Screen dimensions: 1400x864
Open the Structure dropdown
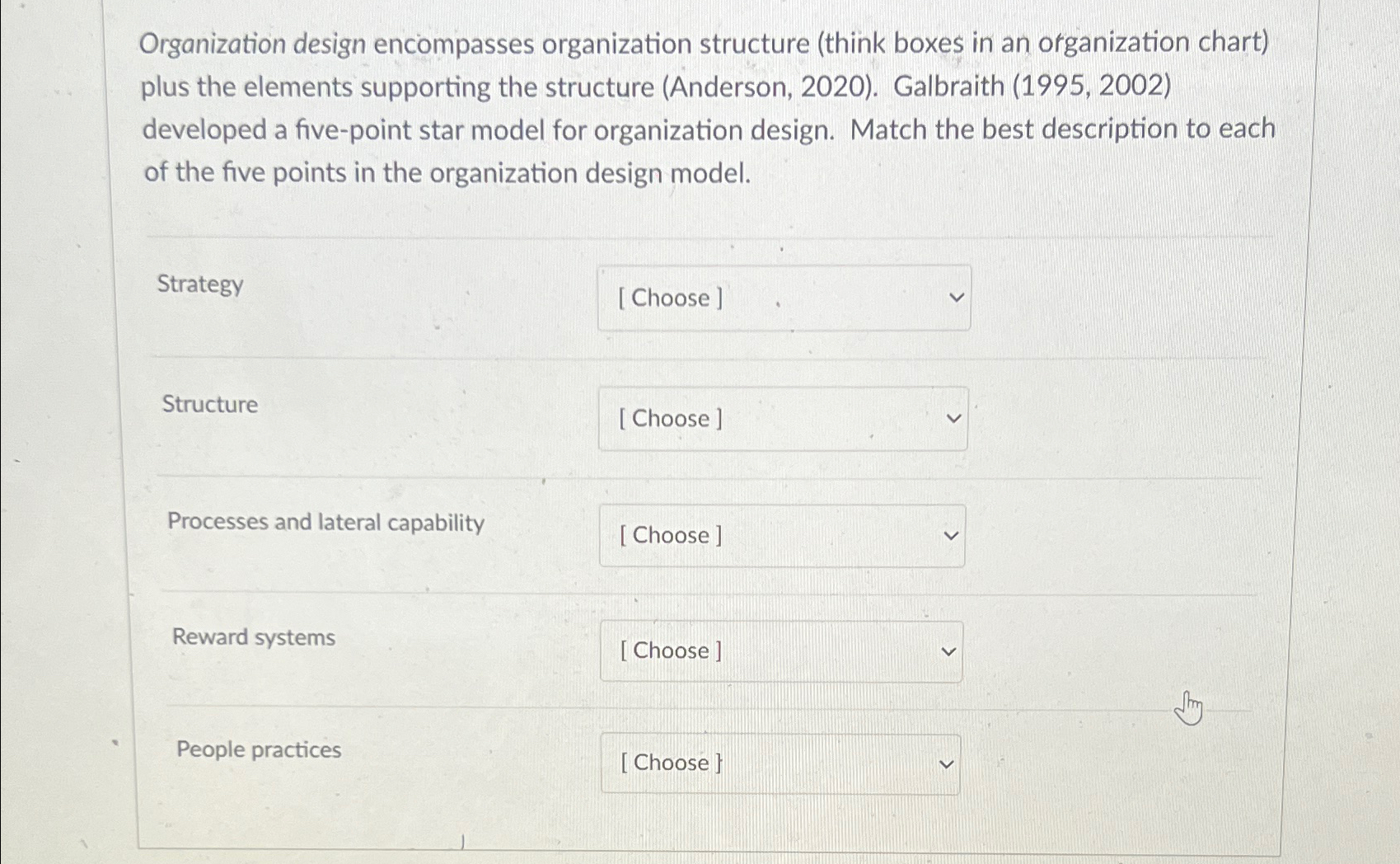click(782, 419)
